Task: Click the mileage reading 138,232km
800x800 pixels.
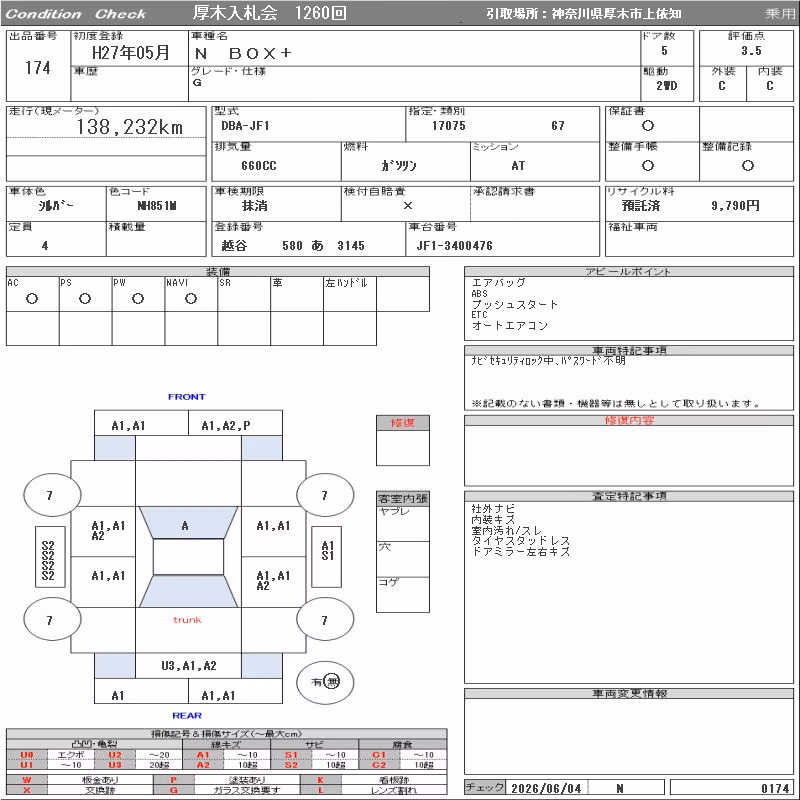Action: tap(130, 127)
